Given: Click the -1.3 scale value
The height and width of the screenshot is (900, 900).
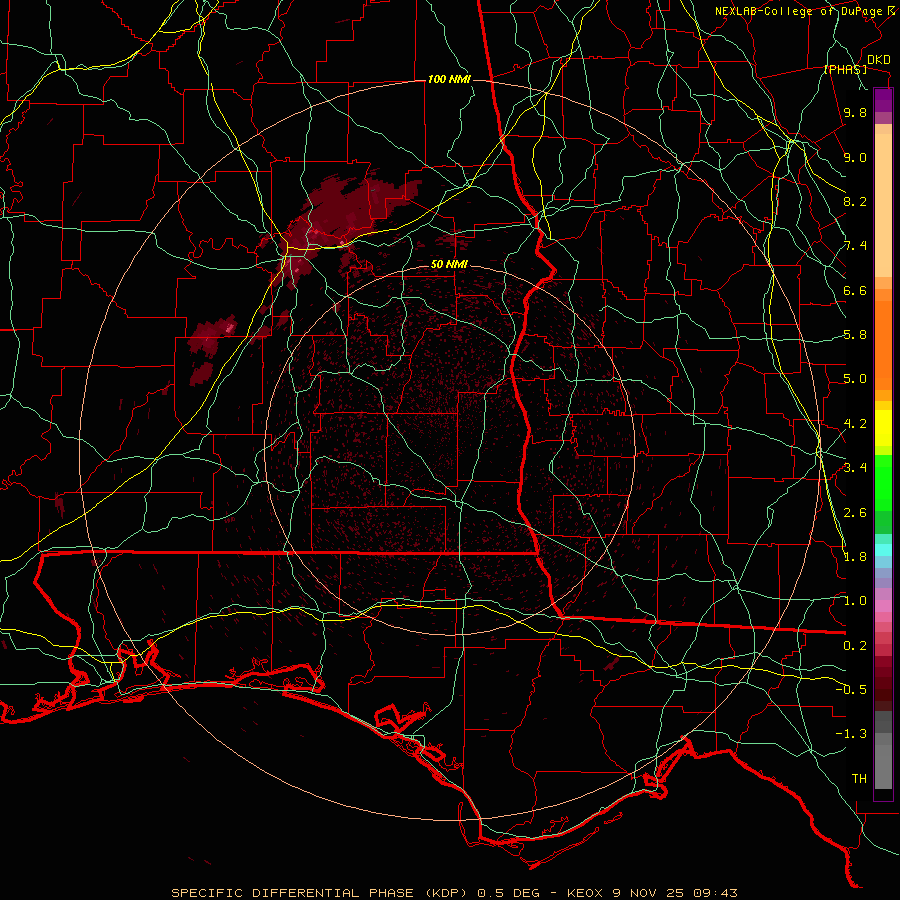Looking at the screenshot, I should 851,734.
